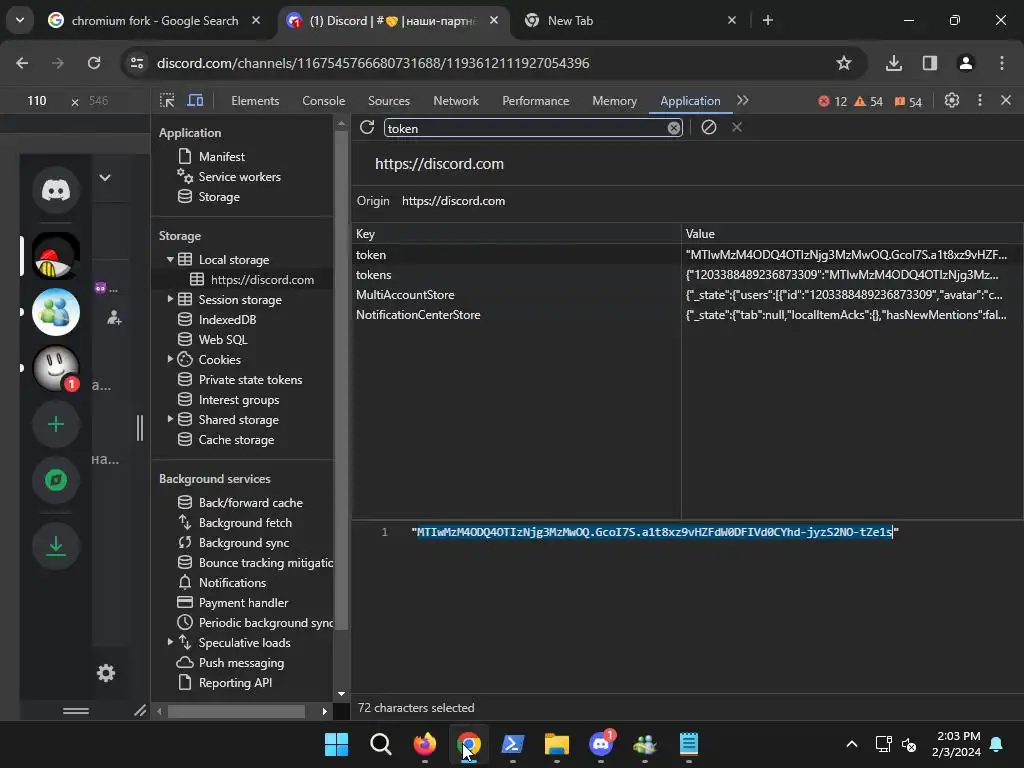Open the Discord home button
Image resolution: width=1024 pixels, height=768 pixels.
[x=56, y=190]
